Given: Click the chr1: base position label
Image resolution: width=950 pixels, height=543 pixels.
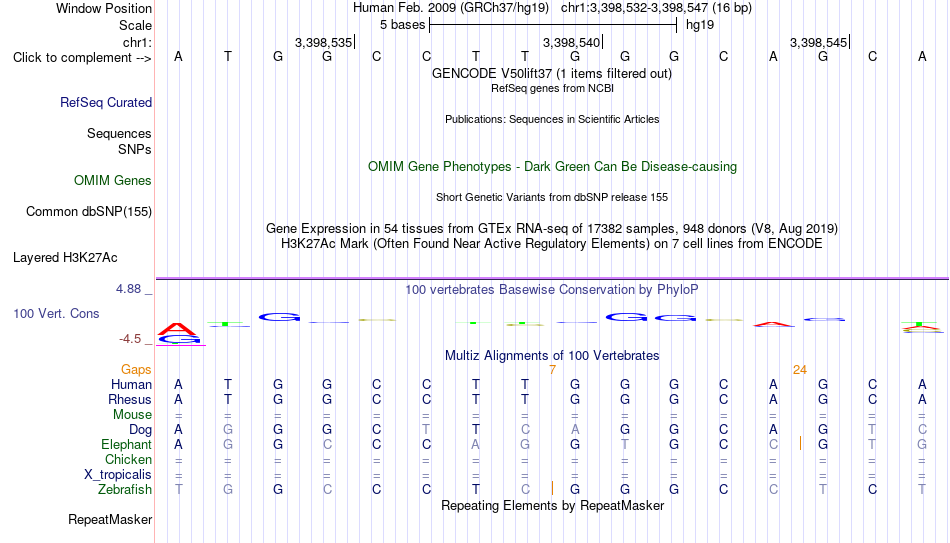Looking at the screenshot, I should tap(138, 42).
